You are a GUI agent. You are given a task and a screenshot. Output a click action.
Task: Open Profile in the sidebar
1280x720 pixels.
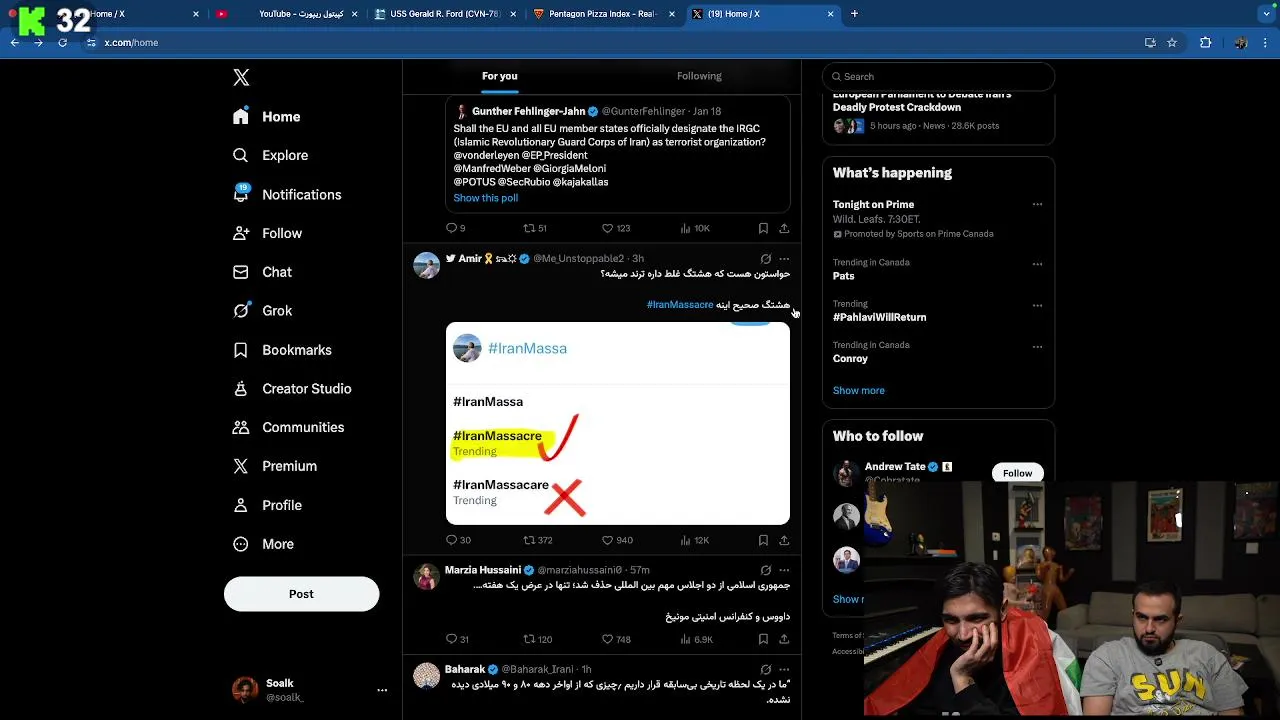[267, 505]
